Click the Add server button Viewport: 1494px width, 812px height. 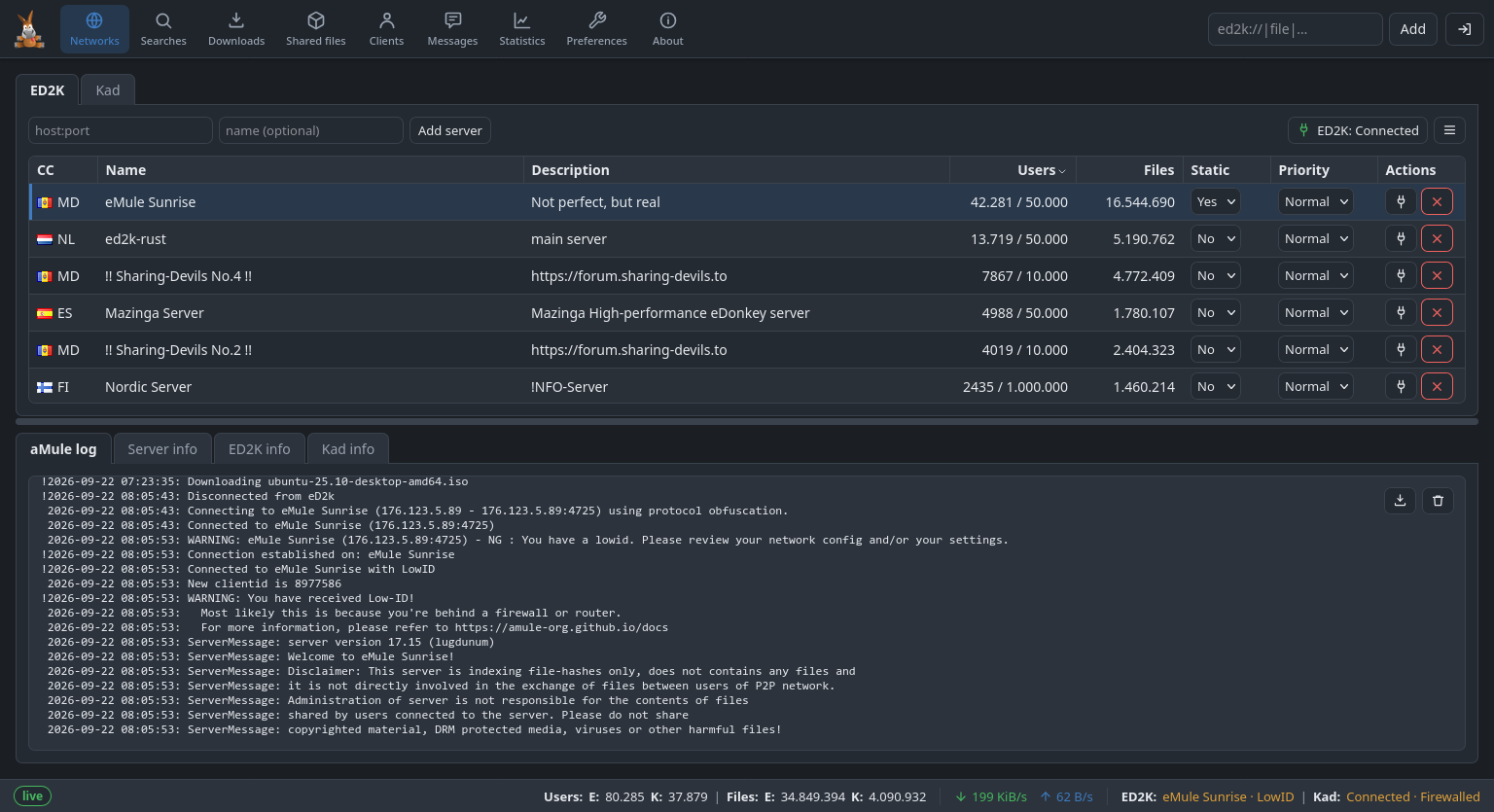[450, 130]
